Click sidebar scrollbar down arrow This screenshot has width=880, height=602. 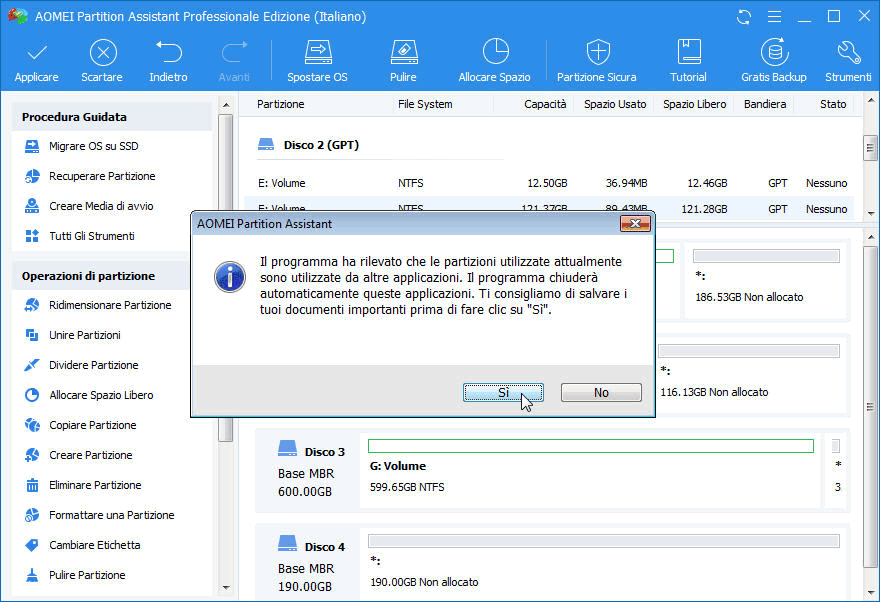pyautogui.click(x=226, y=588)
